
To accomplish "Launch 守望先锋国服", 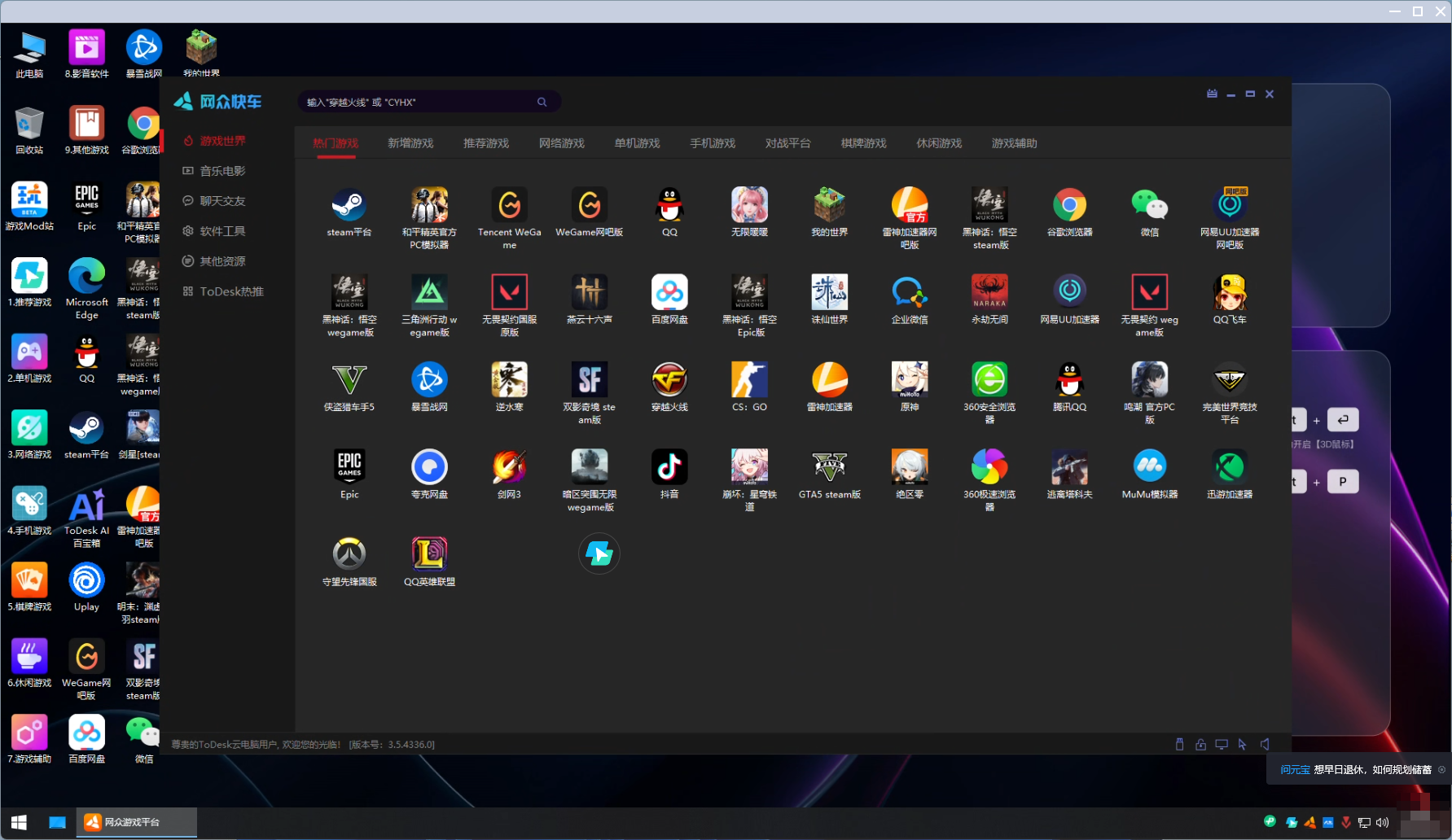I will coord(349,554).
